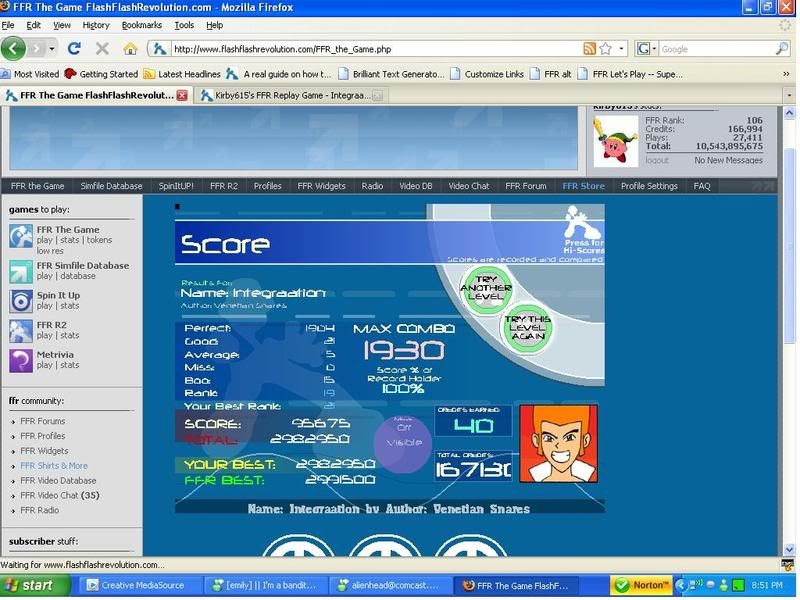Open the FFR Forum navigation link

(526, 186)
